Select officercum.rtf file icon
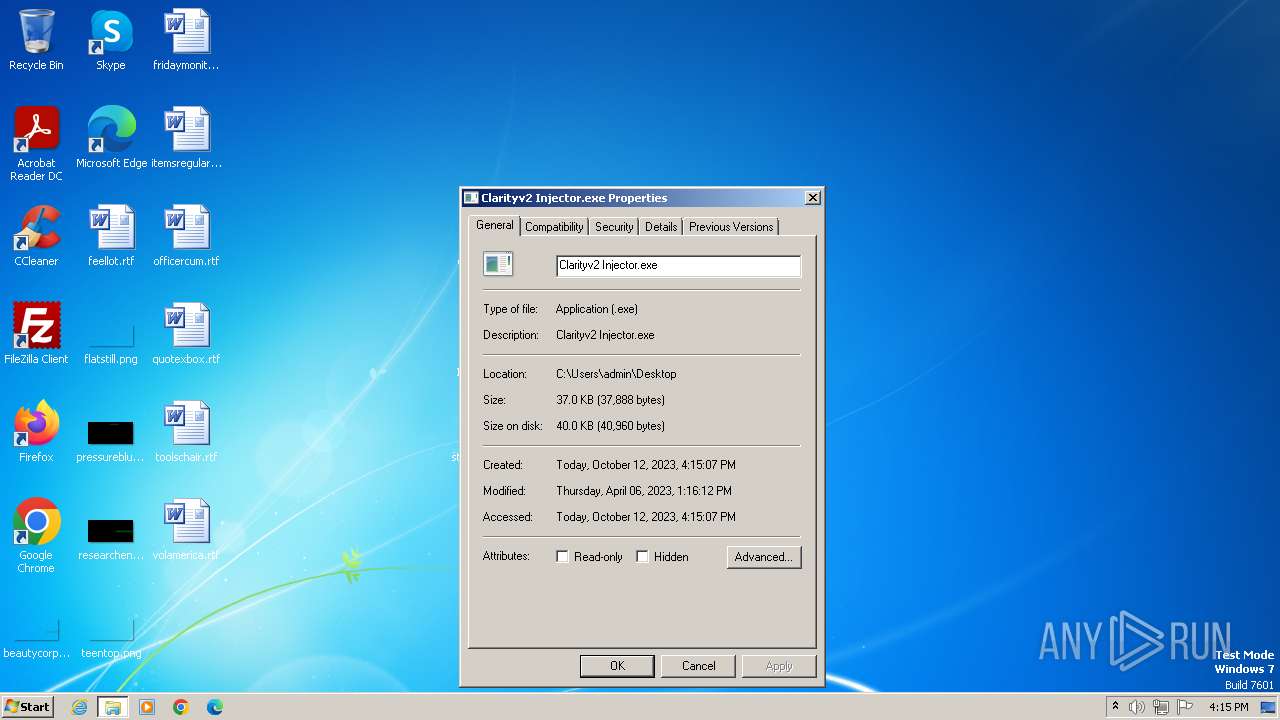1280x720 pixels. 186,235
